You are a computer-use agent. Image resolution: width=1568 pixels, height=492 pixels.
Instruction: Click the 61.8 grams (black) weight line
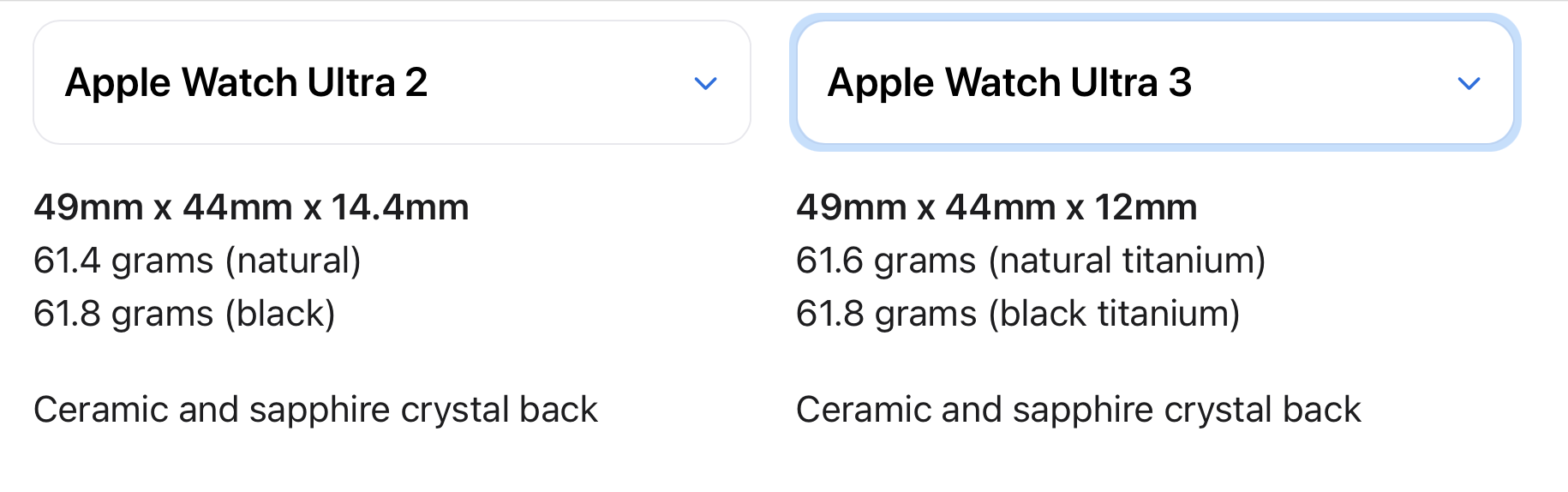click(x=184, y=314)
